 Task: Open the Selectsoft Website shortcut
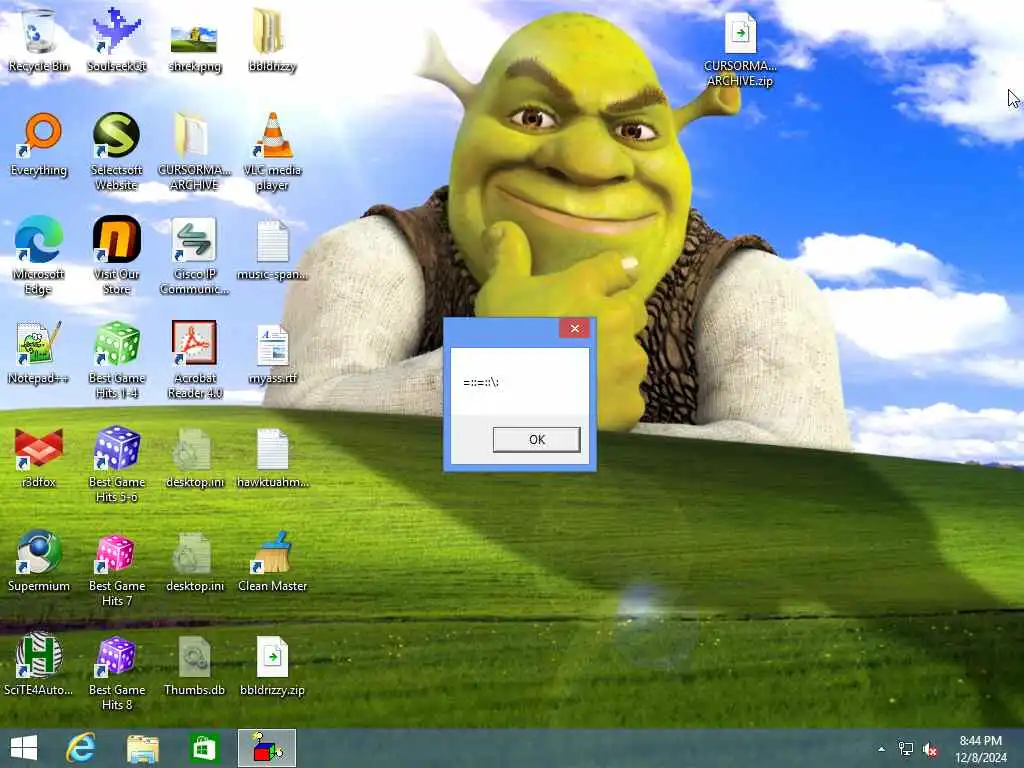[x=116, y=152]
